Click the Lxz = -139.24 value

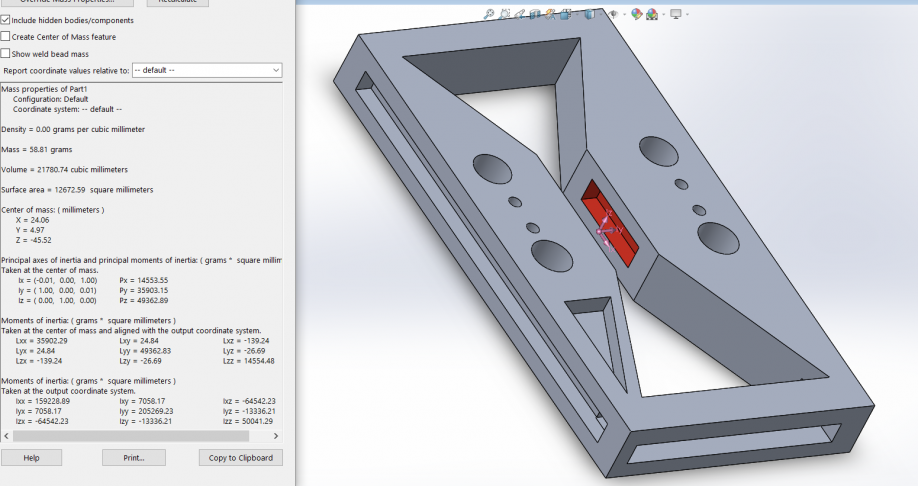(246, 341)
